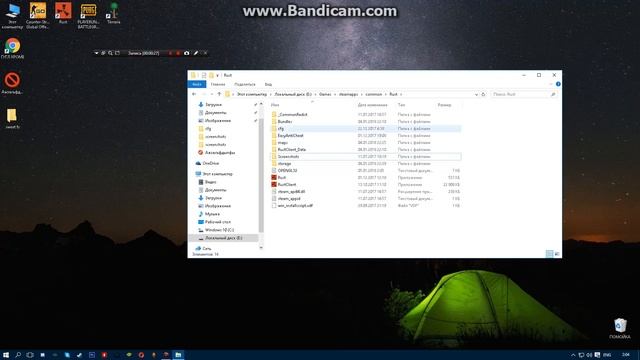Screen dimensions: 640x360
Task: Open the Recycle Bin on the desktop
Action: (x=620, y=328)
